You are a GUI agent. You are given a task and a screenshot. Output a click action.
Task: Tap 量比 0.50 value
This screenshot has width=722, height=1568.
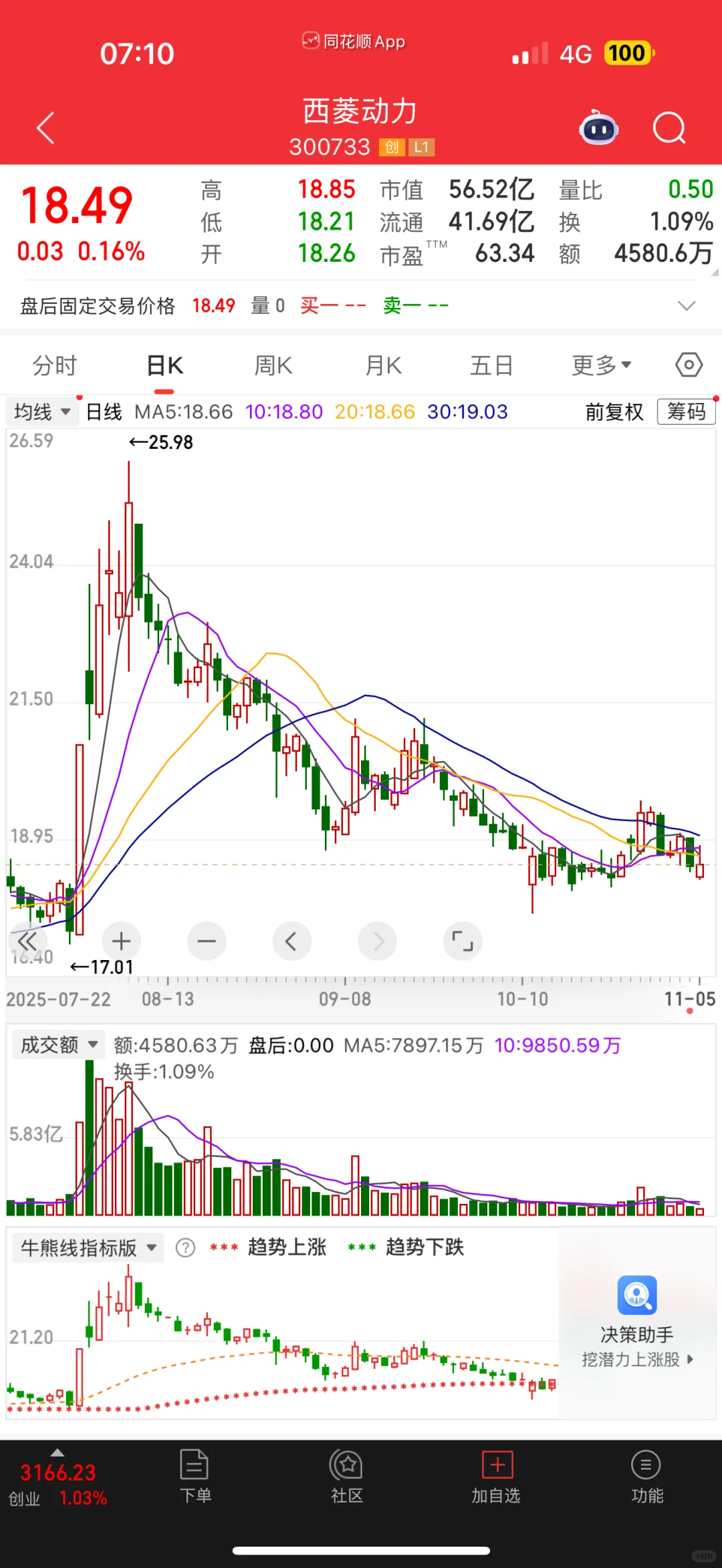click(x=691, y=189)
